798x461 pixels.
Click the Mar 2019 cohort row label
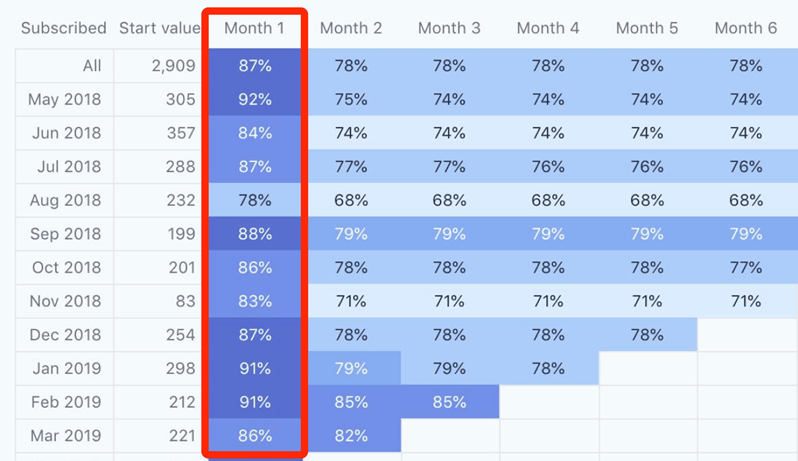coord(66,436)
